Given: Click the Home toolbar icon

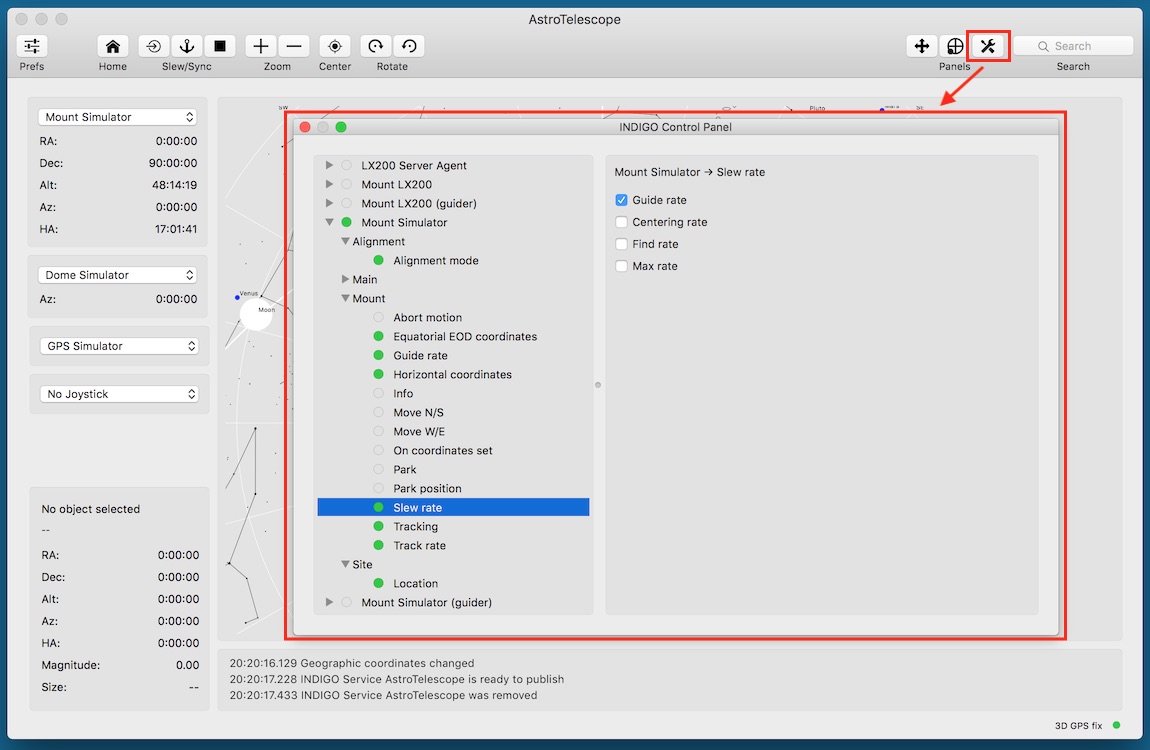Looking at the screenshot, I should click(x=113, y=46).
